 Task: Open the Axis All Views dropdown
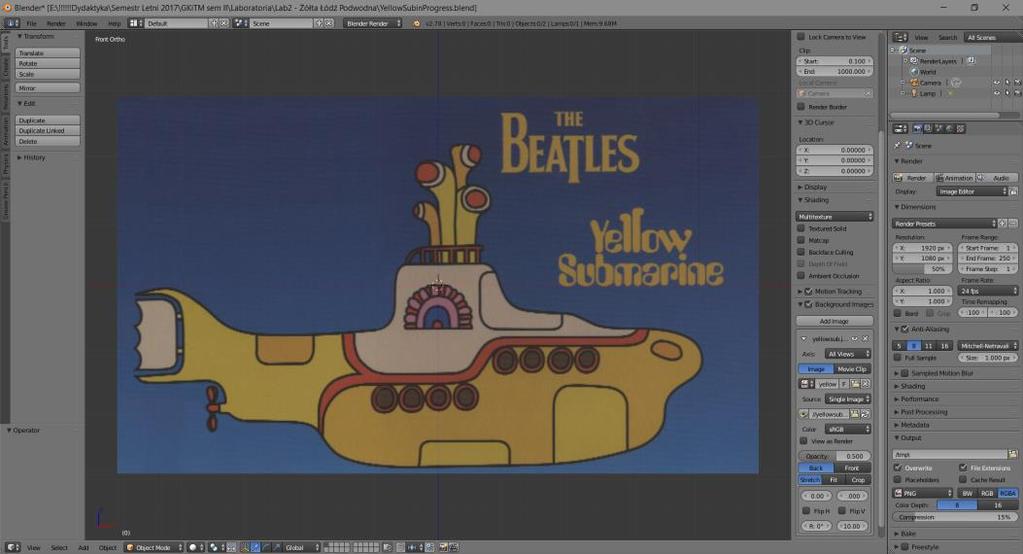(848, 354)
